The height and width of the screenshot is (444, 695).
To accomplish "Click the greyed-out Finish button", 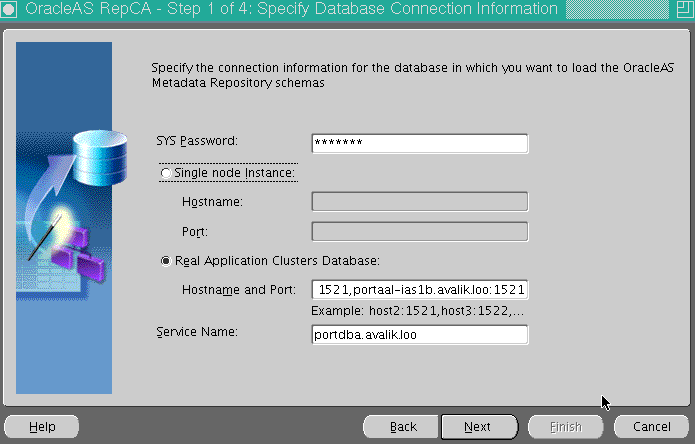I will pos(566,427).
